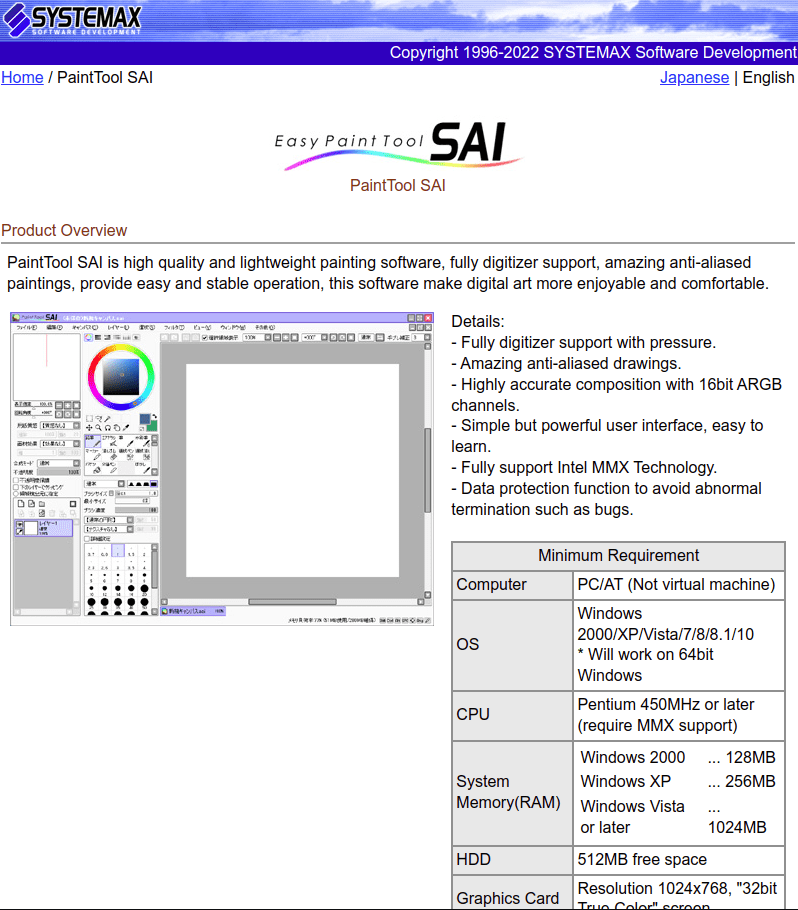Screen dimensions: 798x910
Task: Click 'Windows 2000' in the RAM list
Action: point(633,757)
